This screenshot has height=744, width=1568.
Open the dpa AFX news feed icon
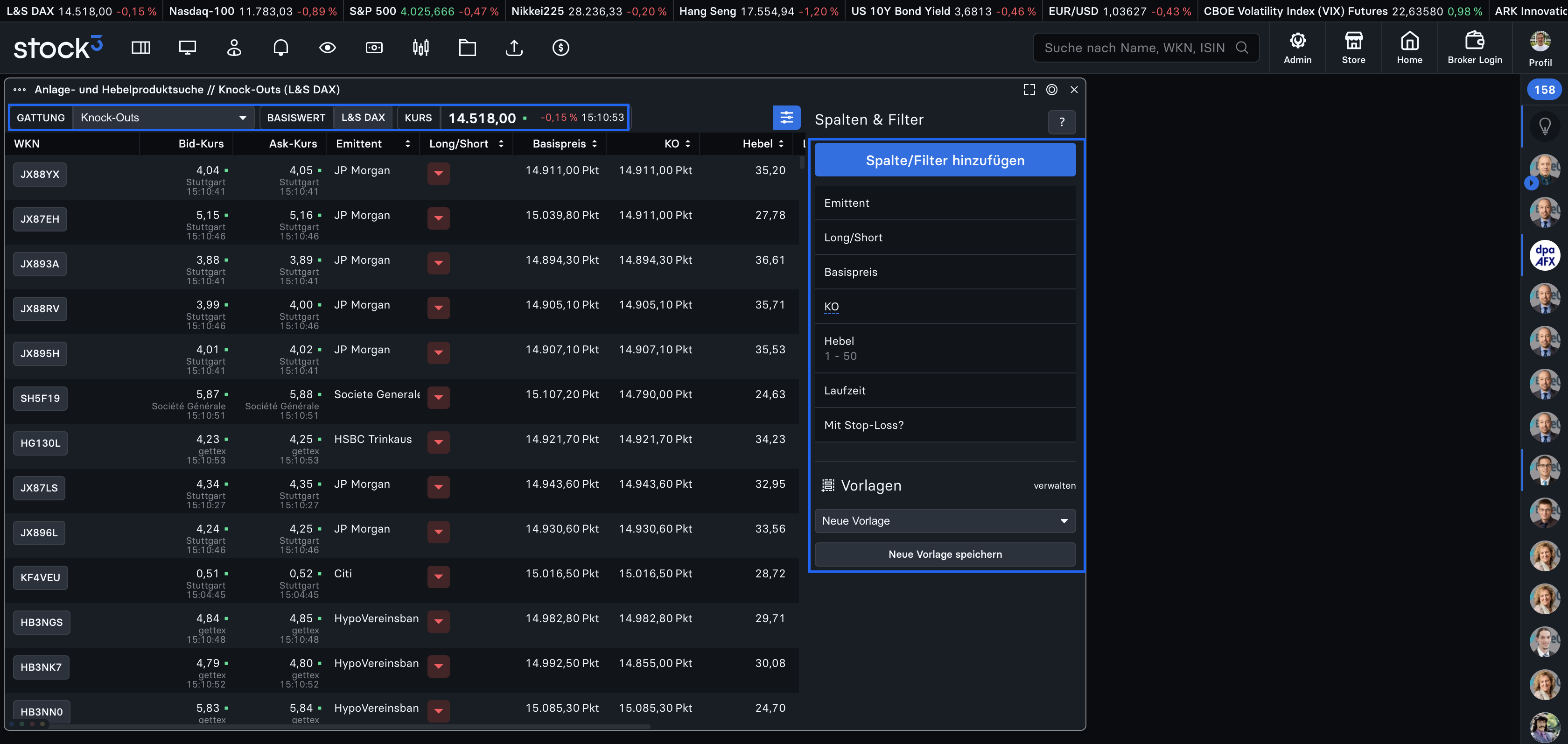1544,254
